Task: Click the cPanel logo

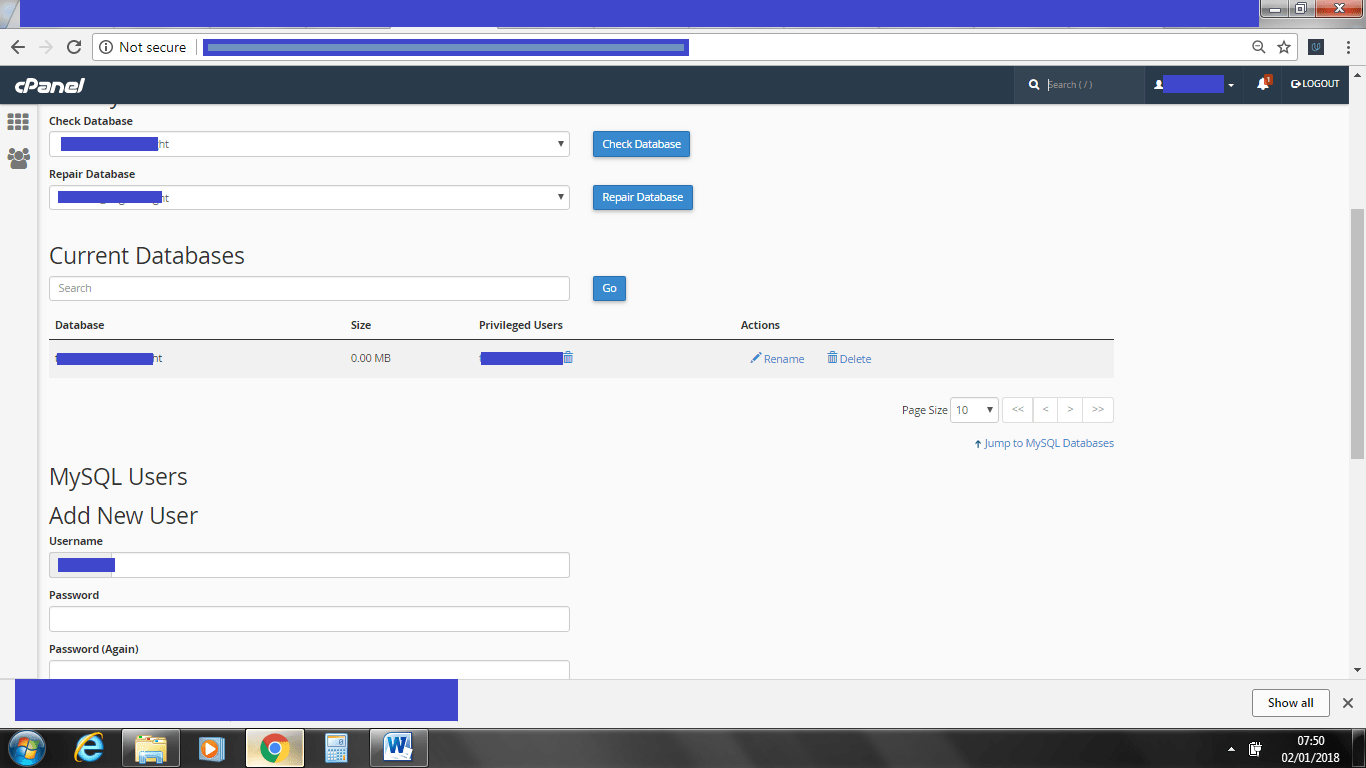Action: (49, 85)
